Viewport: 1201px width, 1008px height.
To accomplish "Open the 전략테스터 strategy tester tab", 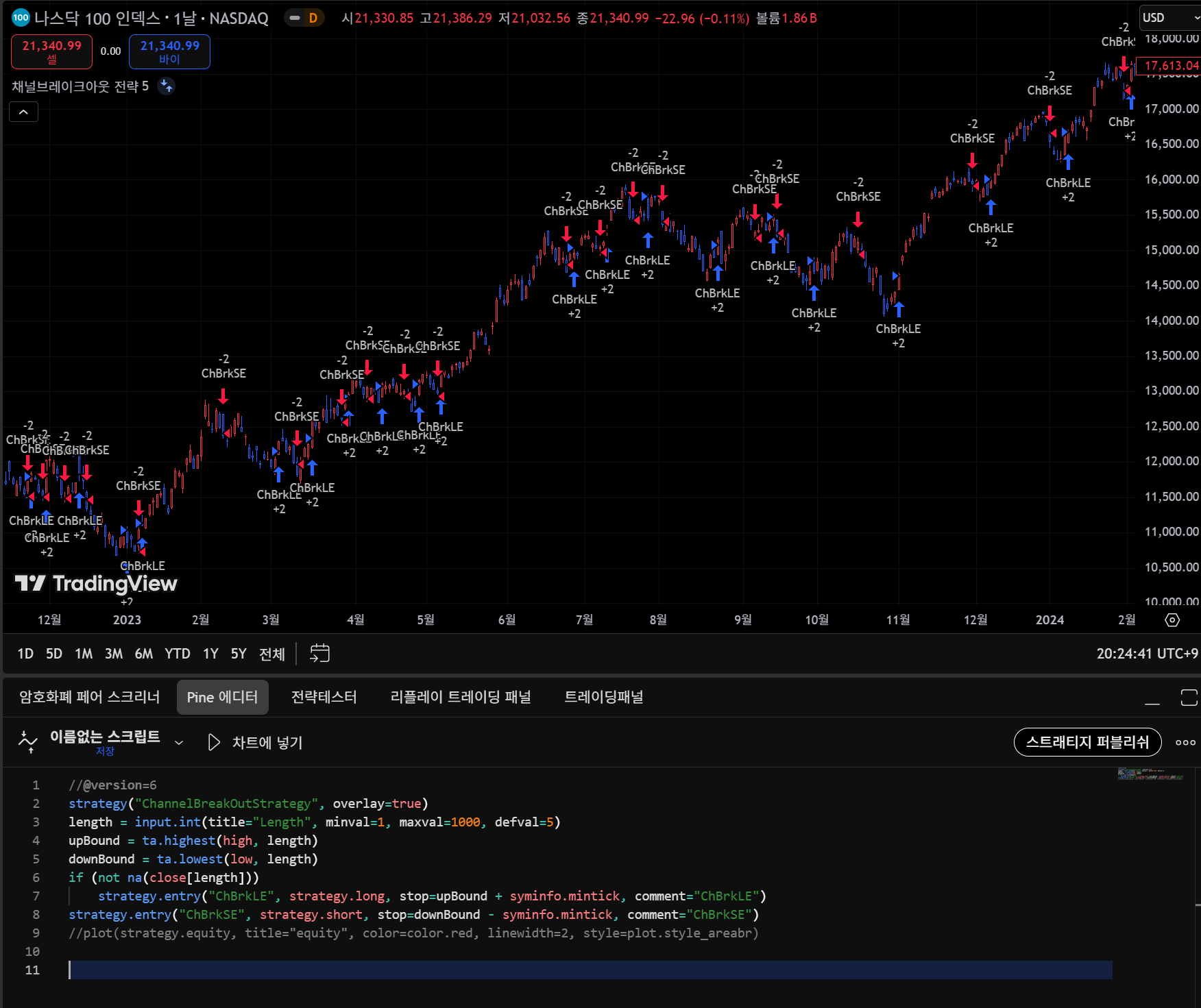I will pos(324,698).
